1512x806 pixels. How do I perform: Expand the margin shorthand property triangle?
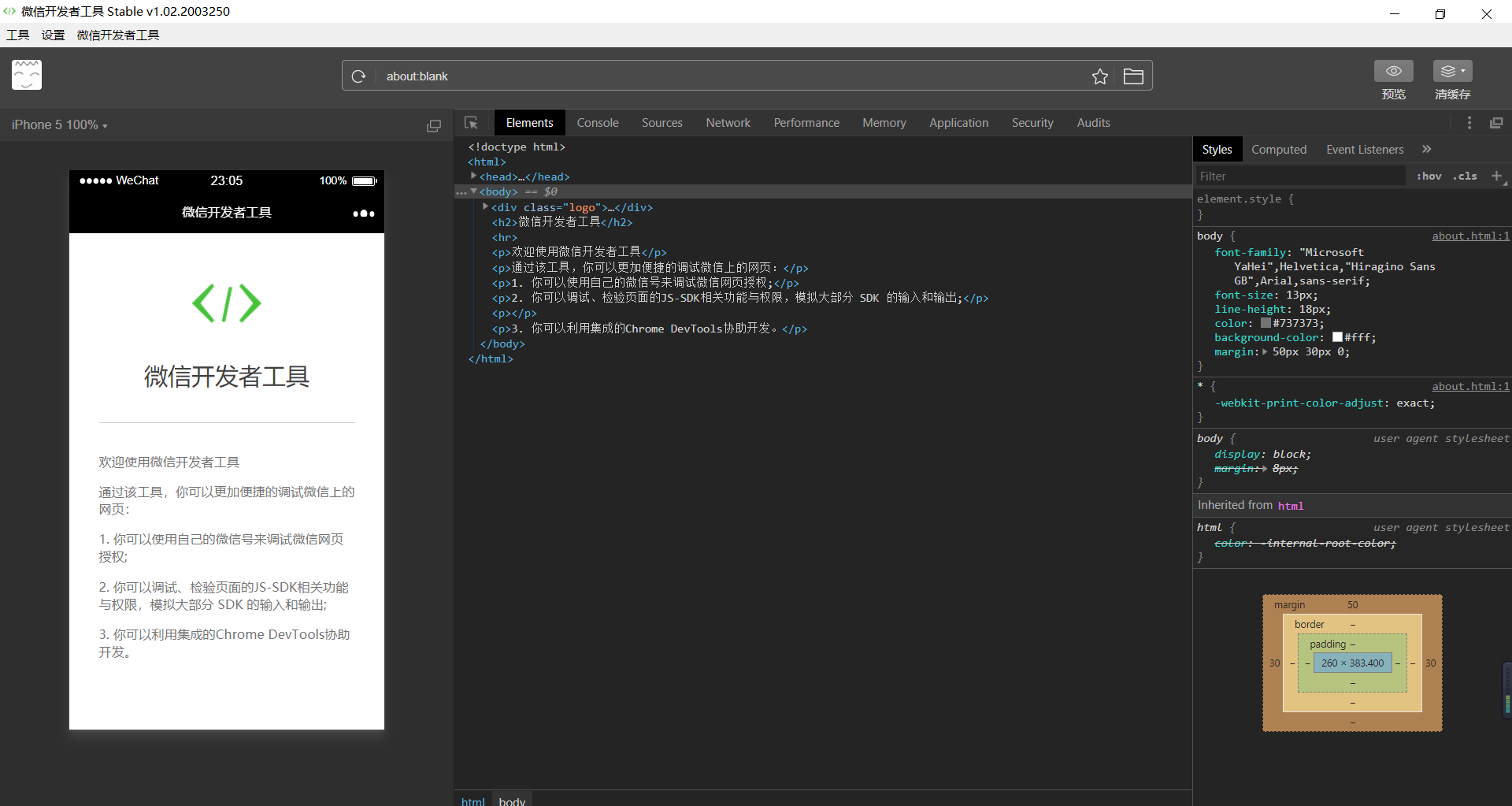click(x=1265, y=352)
